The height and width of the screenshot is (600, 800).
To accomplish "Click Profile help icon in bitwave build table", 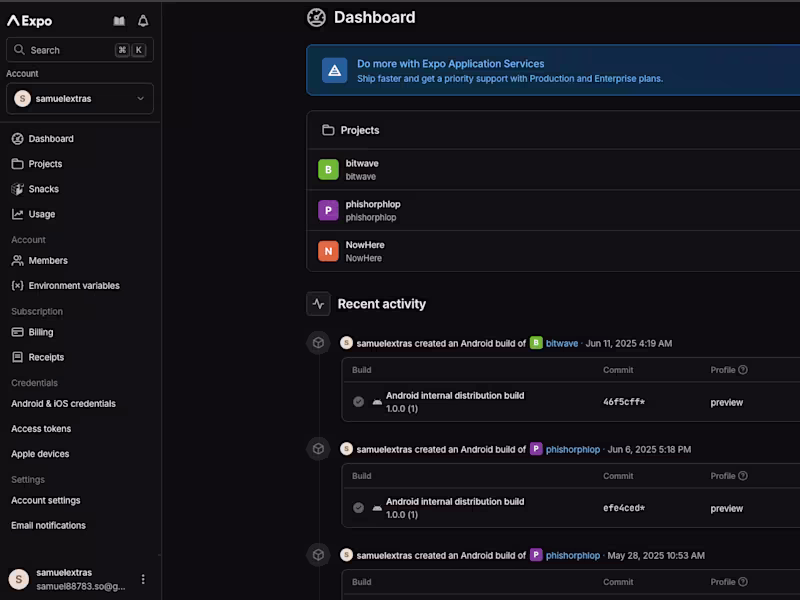I will click(743, 370).
